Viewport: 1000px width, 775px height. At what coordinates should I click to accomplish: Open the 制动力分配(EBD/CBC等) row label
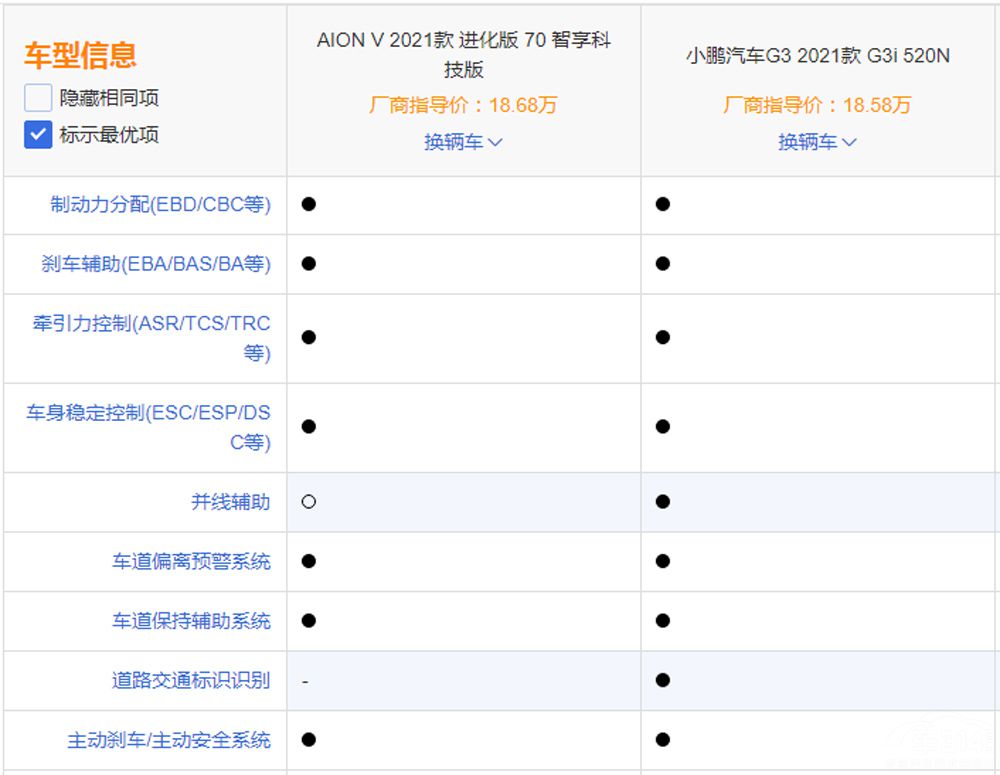coord(161,204)
